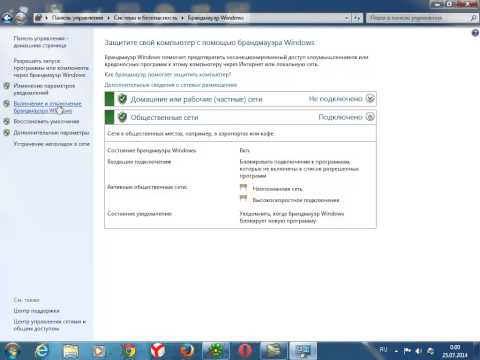Click the 'Неопознанная сеть' network icon

(244, 188)
